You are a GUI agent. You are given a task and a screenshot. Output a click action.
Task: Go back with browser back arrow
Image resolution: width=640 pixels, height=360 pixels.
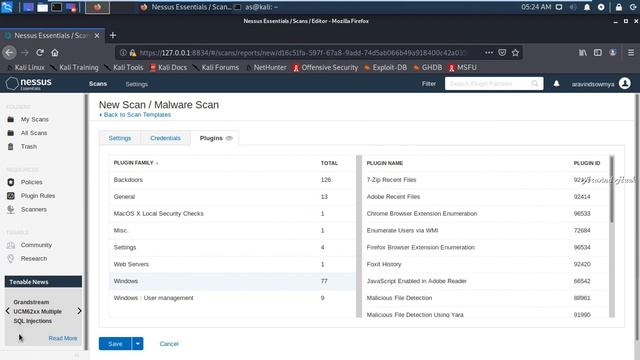[x=9, y=52]
